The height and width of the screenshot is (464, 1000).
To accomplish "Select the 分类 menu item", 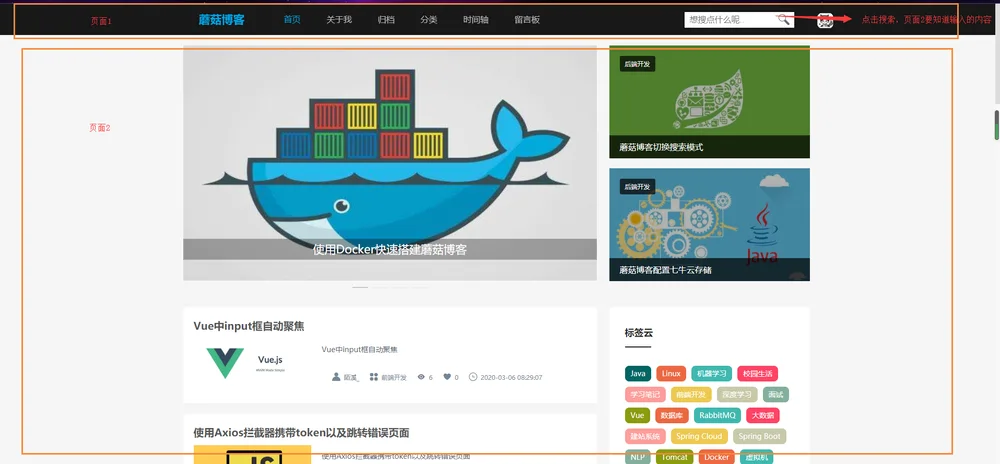I will pyautogui.click(x=429, y=20).
